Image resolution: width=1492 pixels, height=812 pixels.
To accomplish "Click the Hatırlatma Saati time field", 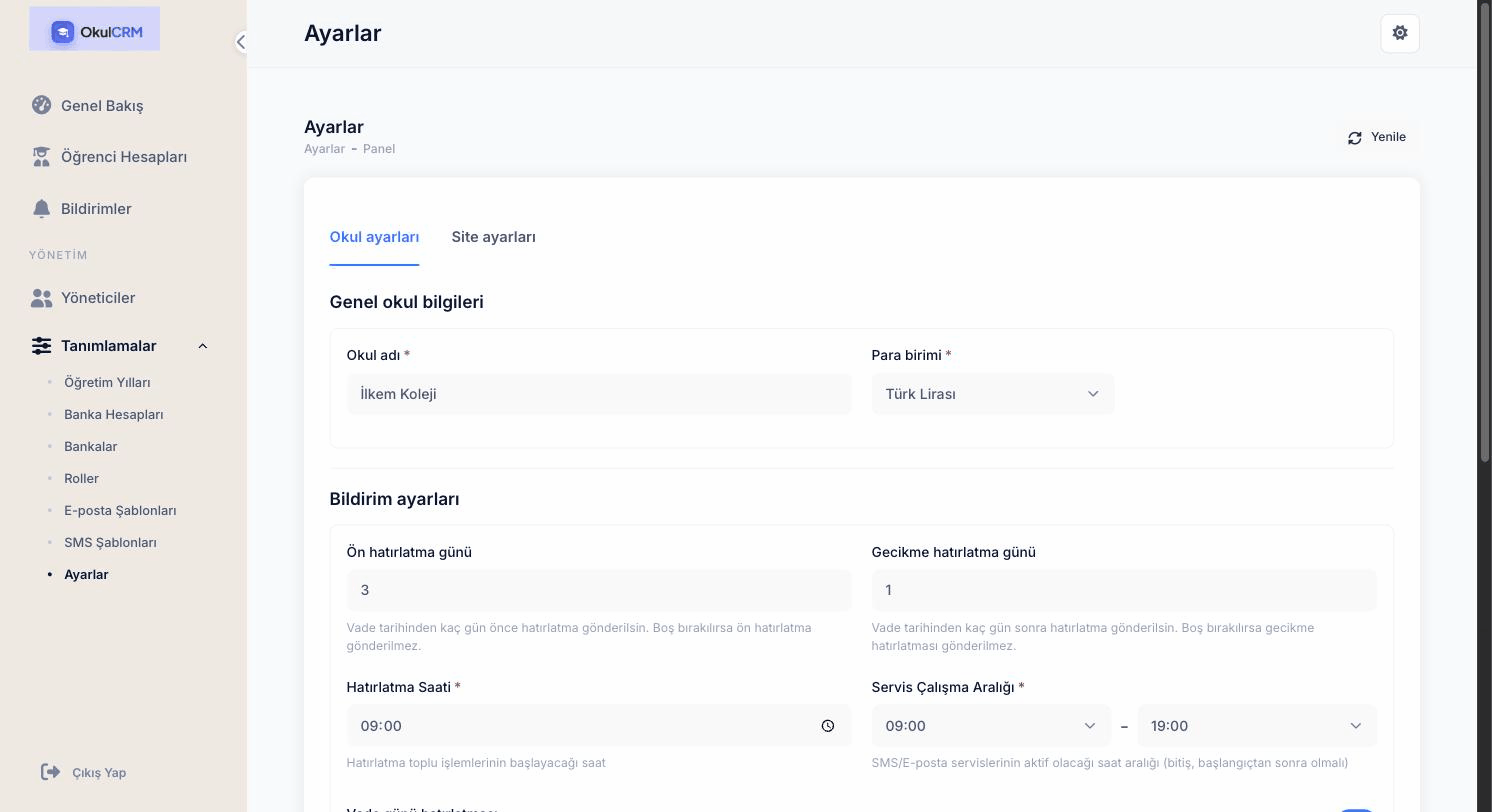I will [599, 726].
